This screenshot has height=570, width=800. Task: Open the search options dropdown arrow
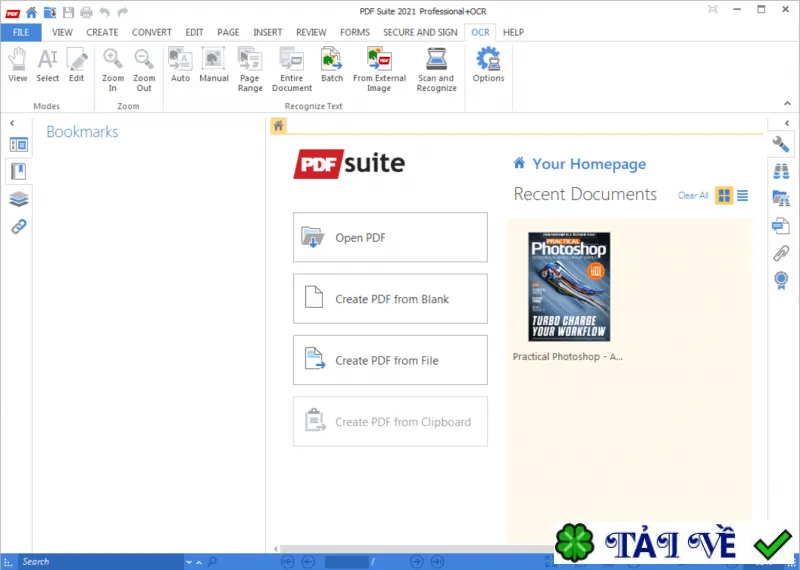click(x=189, y=562)
